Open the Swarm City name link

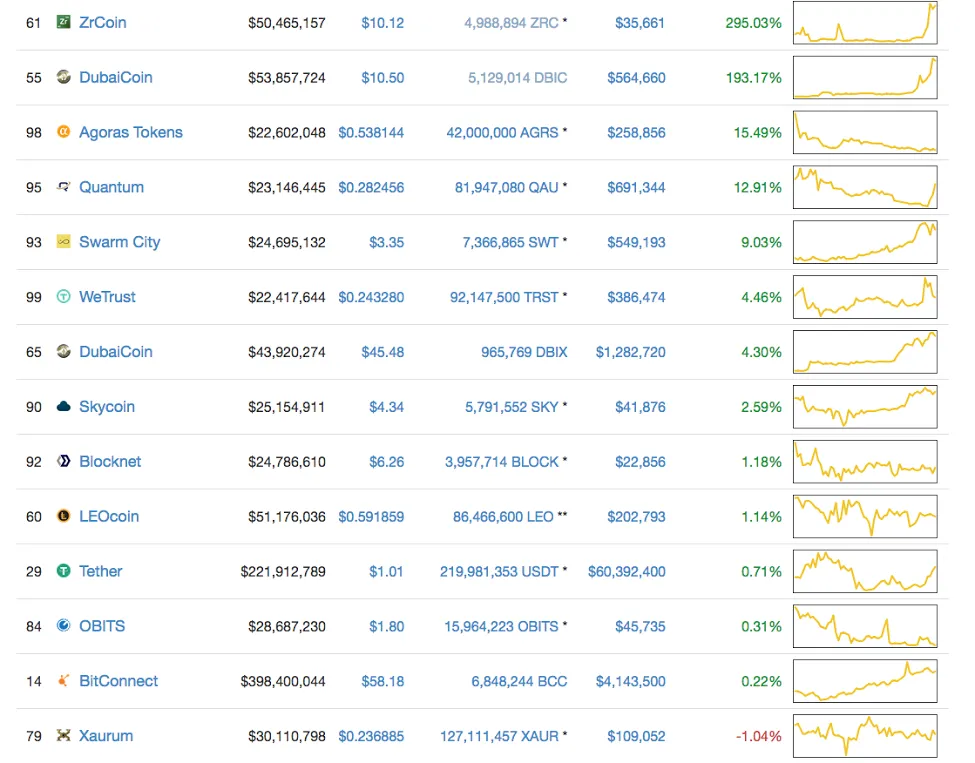coord(119,241)
